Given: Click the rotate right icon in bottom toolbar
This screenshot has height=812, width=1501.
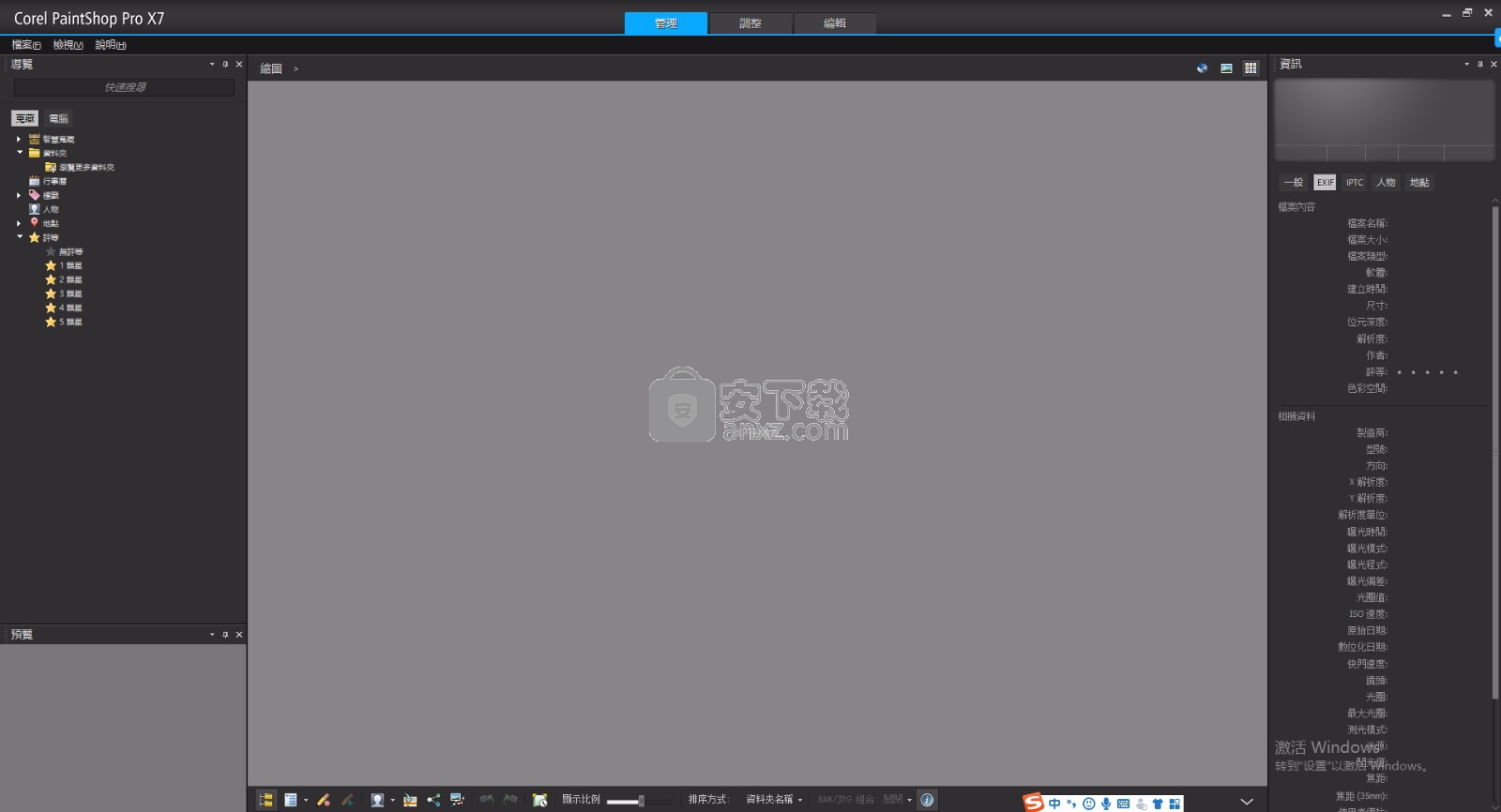Looking at the screenshot, I should point(510,800).
